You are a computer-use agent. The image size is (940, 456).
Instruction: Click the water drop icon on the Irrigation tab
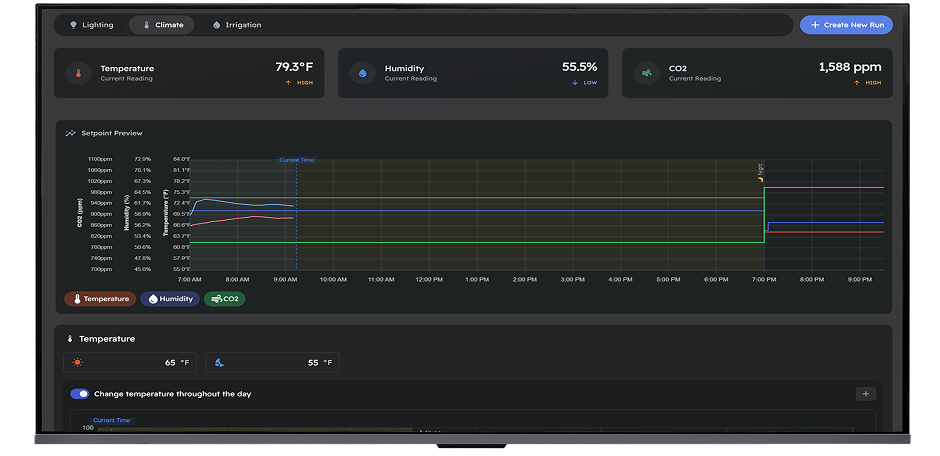pyautogui.click(x=216, y=25)
